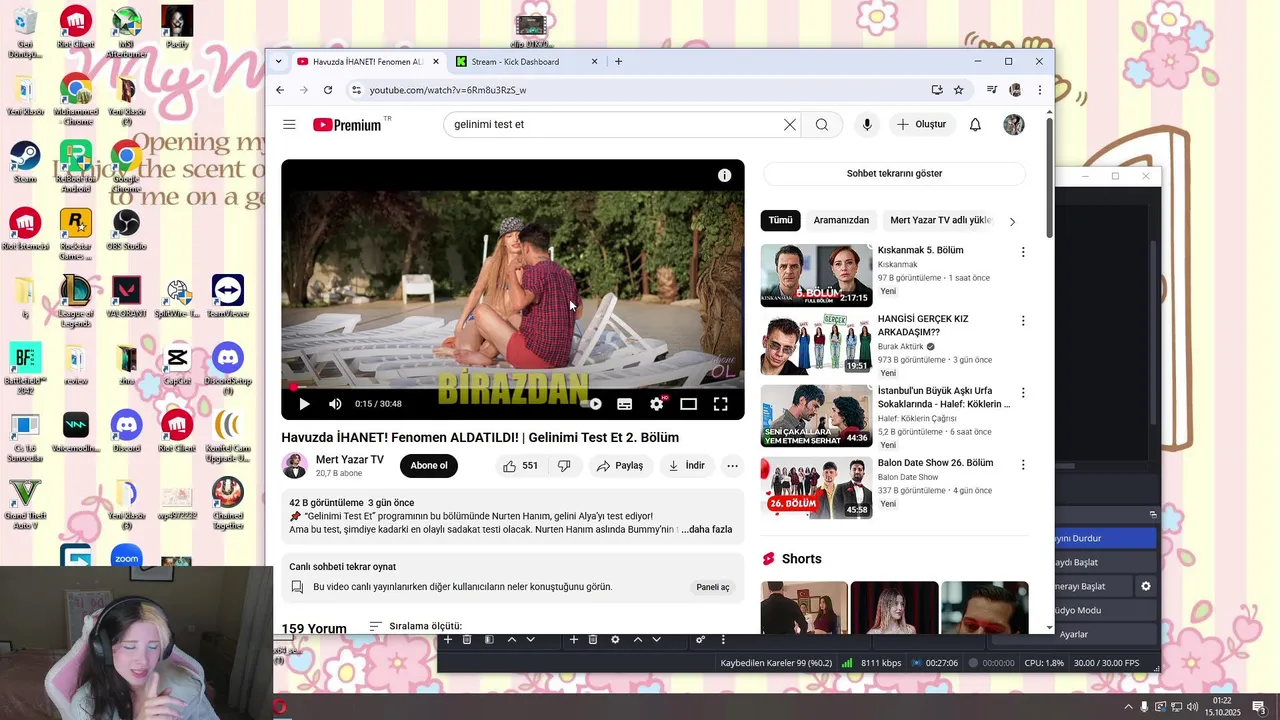Show video info card icon

click(x=724, y=175)
